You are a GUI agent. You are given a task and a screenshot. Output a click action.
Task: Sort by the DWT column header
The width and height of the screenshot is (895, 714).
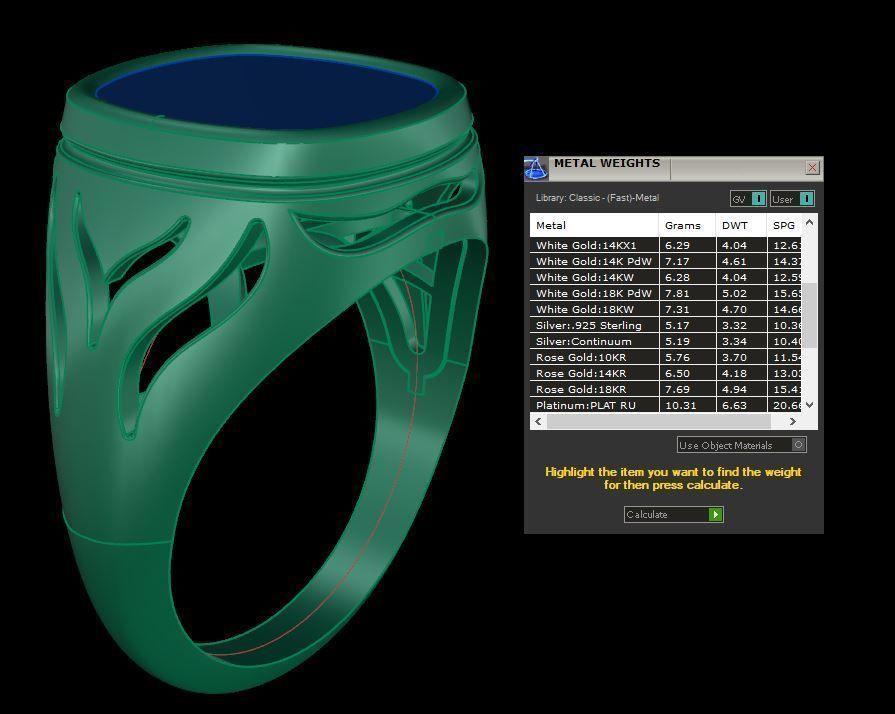pos(741,225)
